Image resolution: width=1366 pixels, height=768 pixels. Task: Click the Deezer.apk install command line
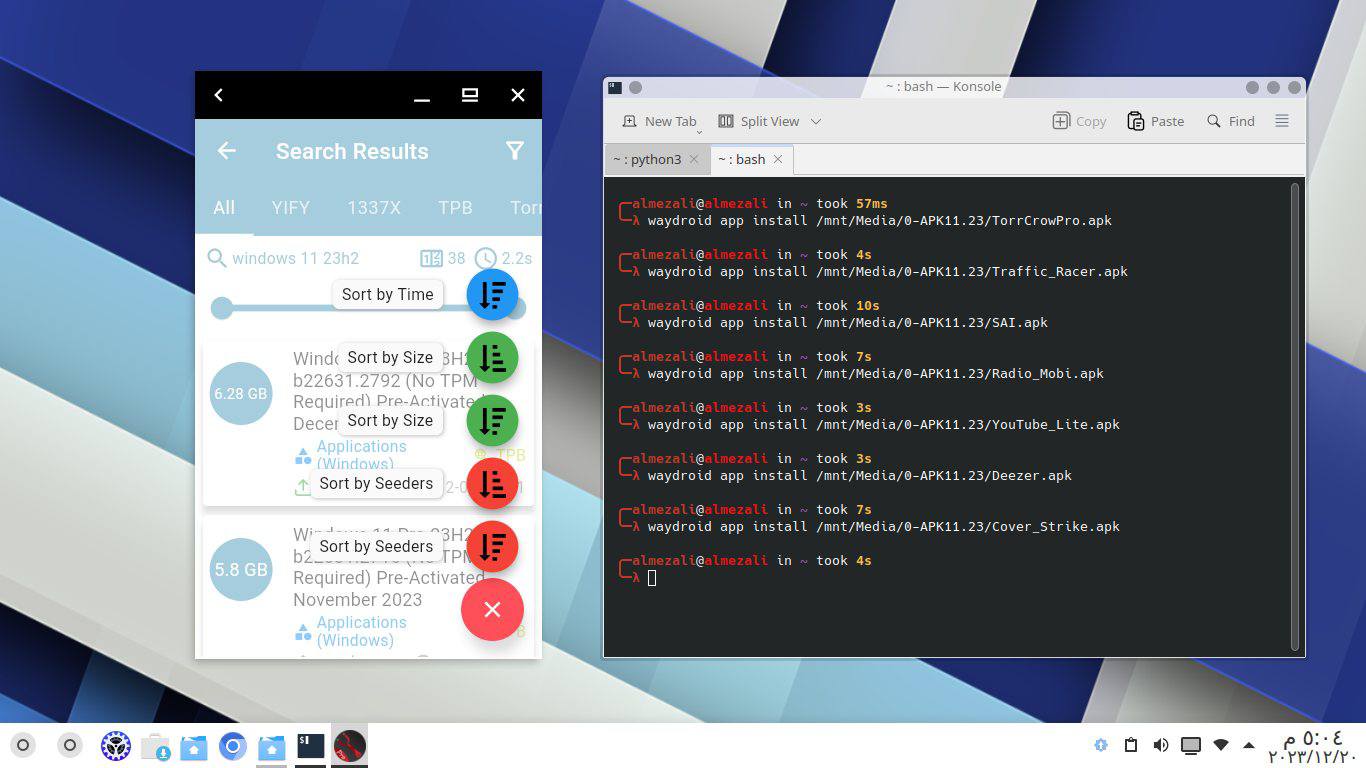(859, 475)
